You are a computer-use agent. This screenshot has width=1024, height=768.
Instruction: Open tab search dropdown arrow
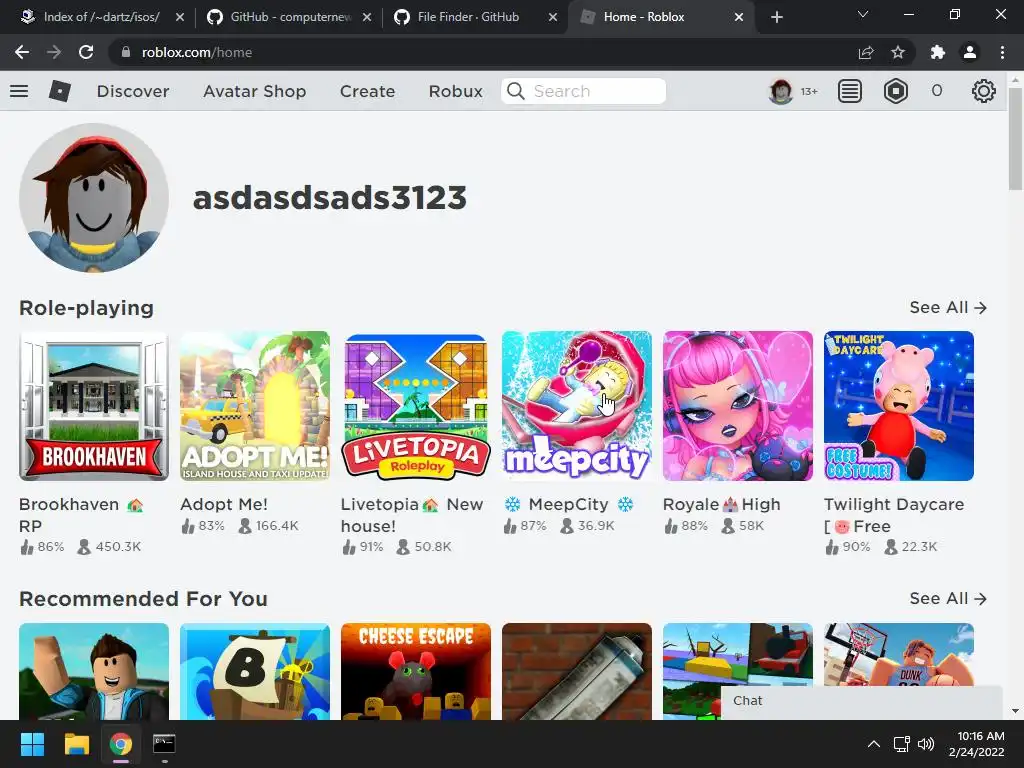(x=863, y=14)
